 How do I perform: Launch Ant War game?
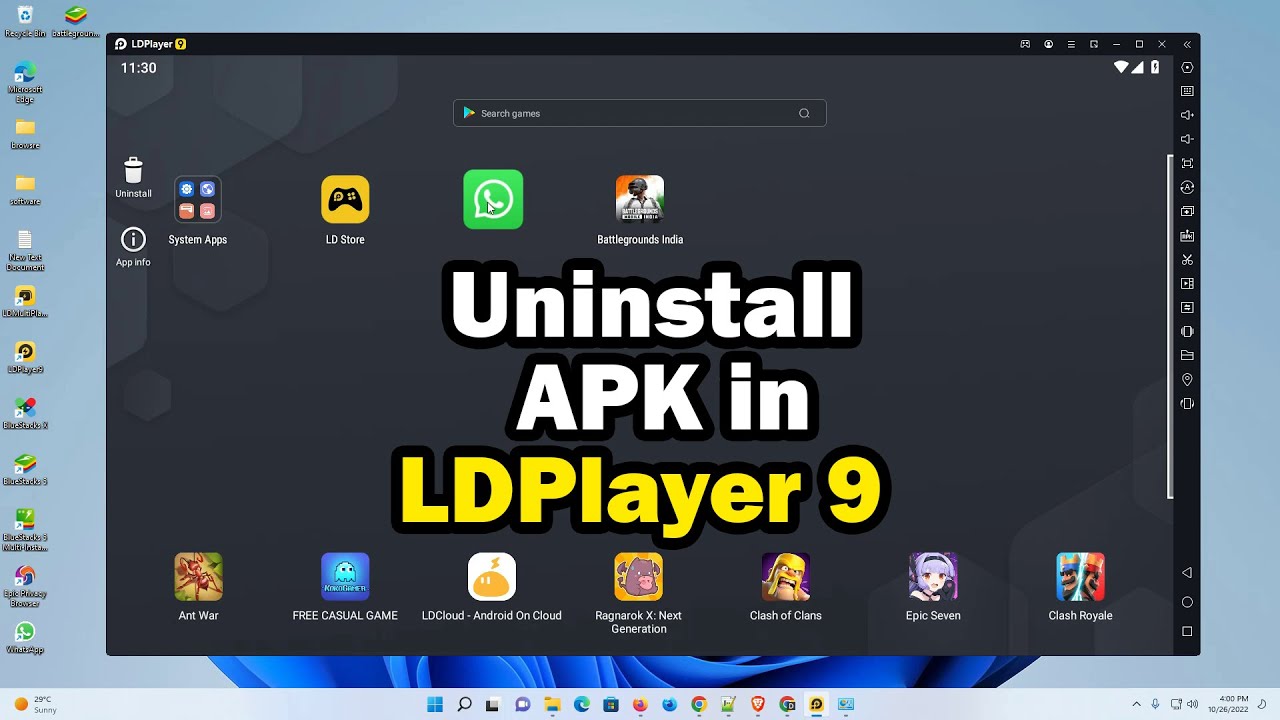(198, 577)
